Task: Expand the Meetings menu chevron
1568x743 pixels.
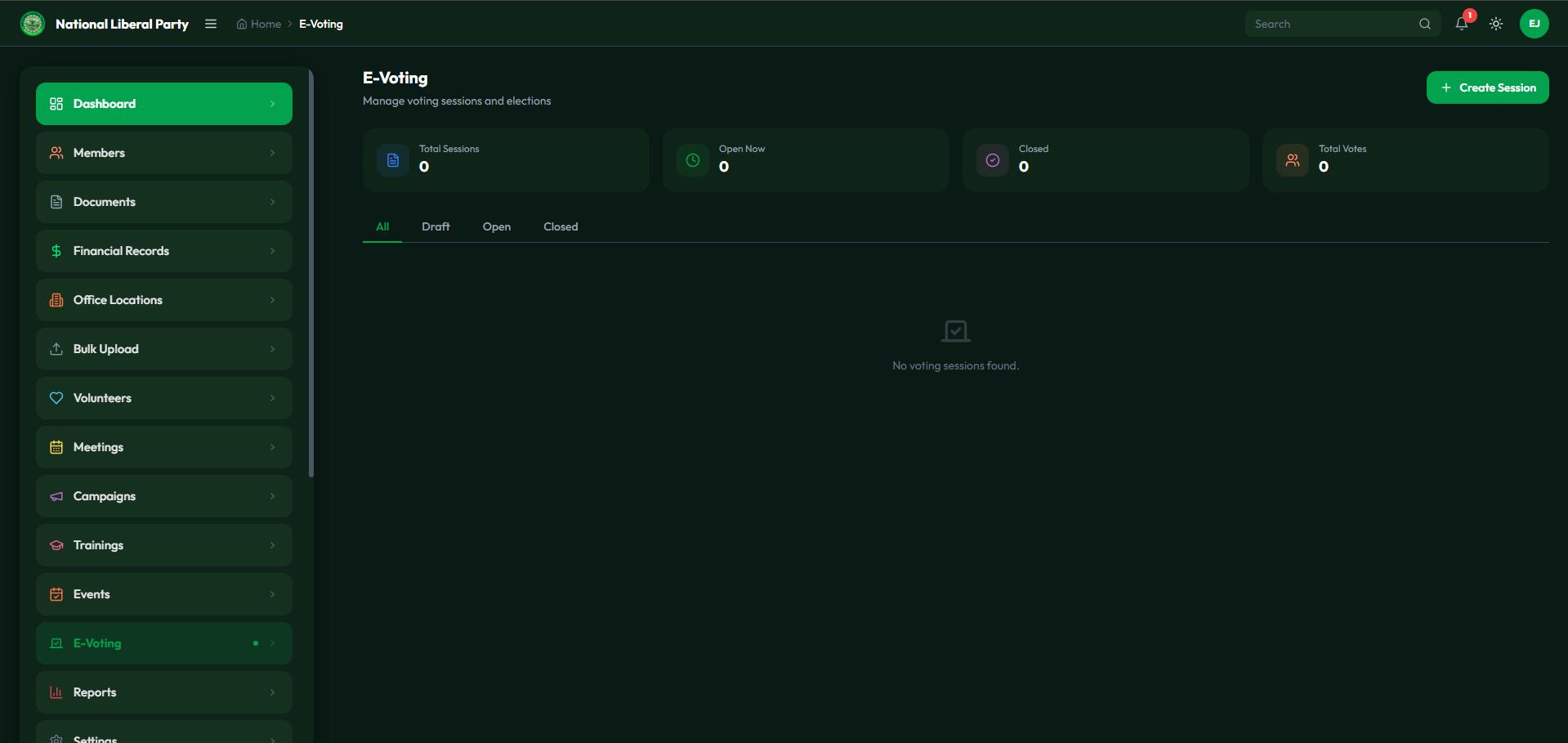Action: click(272, 447)
